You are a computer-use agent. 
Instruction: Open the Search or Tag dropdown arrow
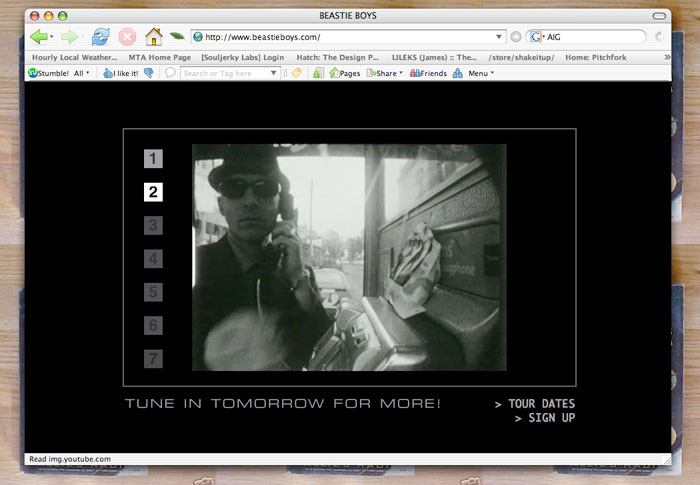(x=274, y=73)
